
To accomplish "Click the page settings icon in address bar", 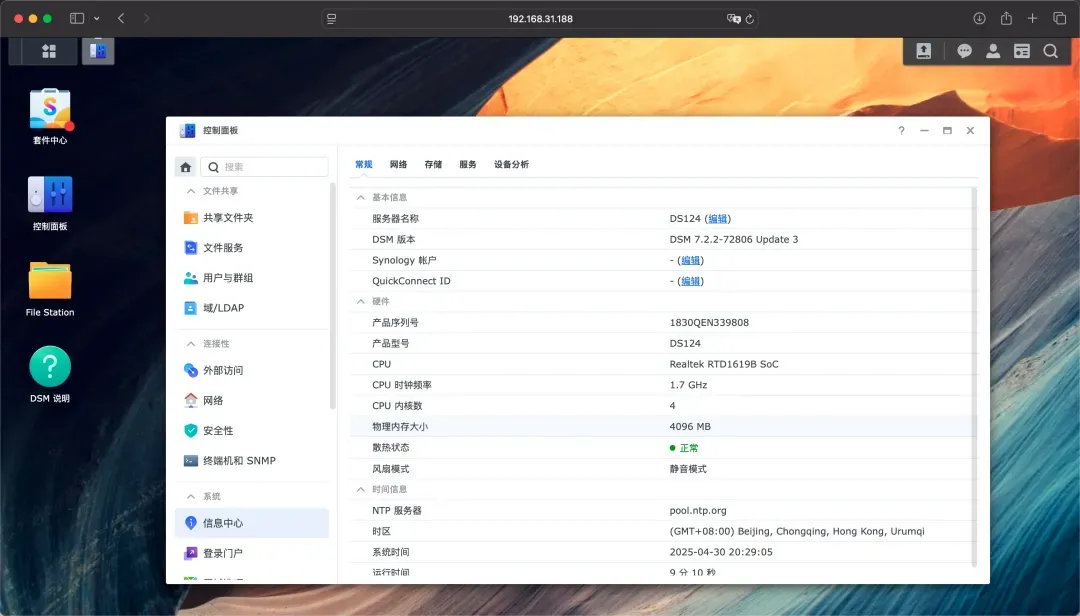I will pos(331,19).
